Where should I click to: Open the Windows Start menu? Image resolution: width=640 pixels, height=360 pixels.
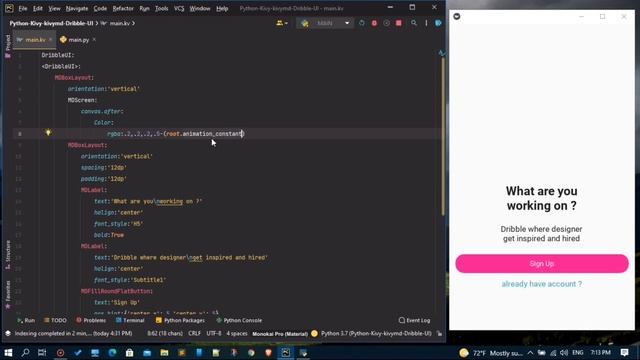click(x=8, y=353)
